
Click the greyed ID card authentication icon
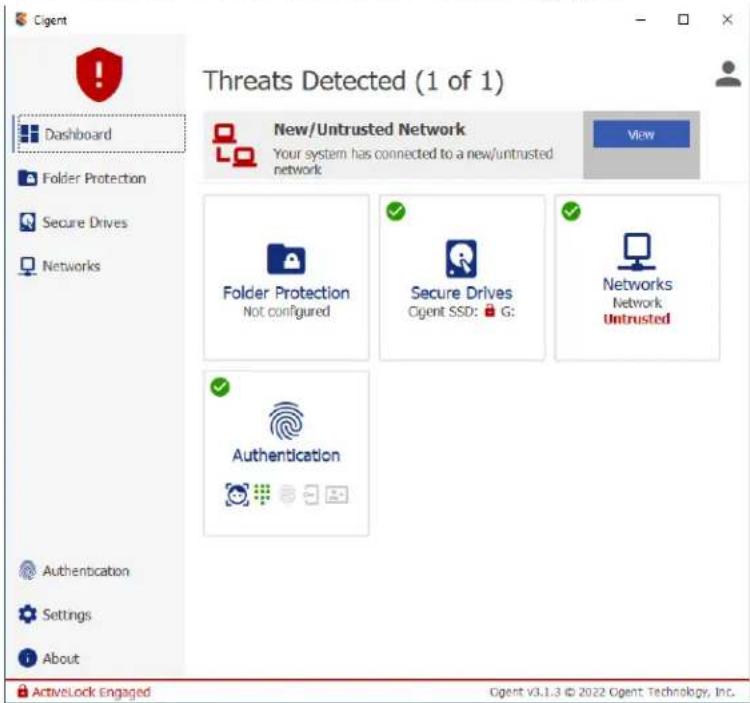pyautogui.click(x=337, y=494)
